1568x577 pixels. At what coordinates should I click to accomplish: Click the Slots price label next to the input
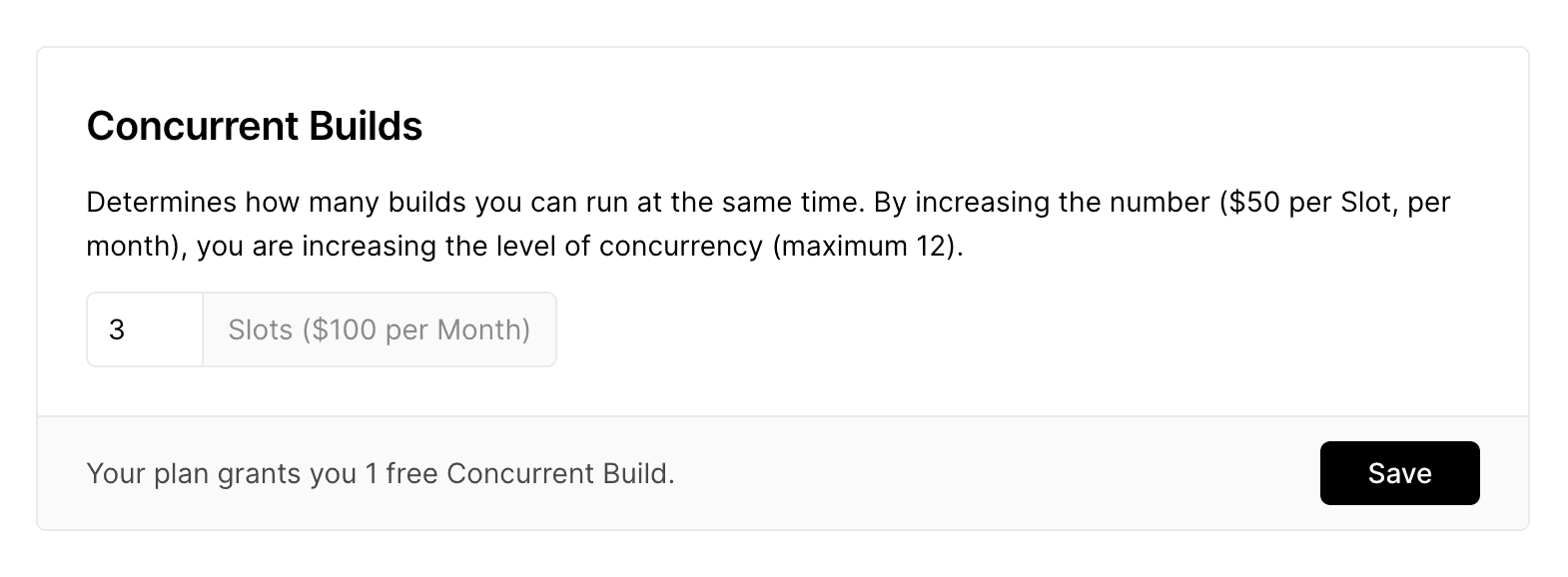[379, 329]
